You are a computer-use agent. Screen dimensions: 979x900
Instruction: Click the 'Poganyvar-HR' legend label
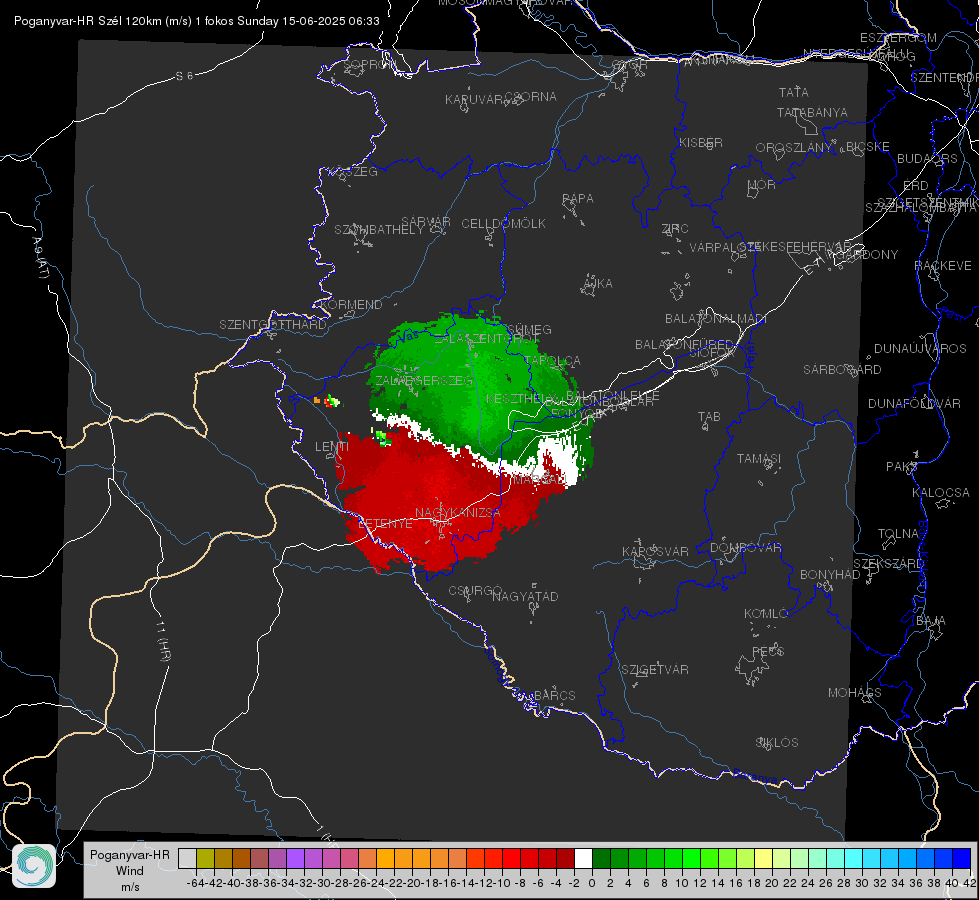129,854
